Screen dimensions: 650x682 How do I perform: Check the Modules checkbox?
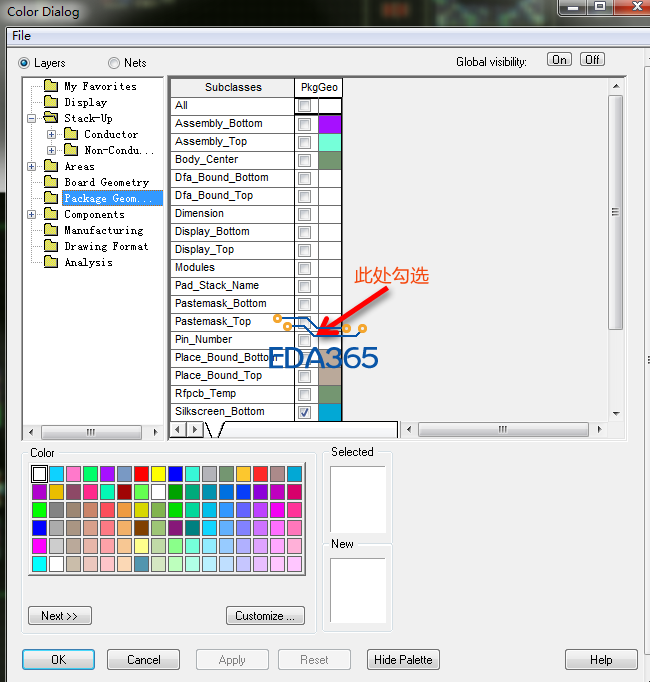[305, 268]
